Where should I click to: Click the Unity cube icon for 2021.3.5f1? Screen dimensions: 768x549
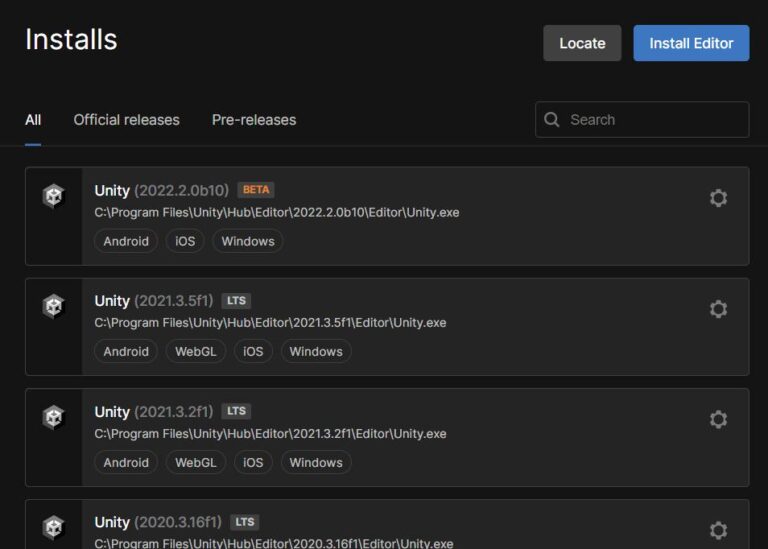53,307
